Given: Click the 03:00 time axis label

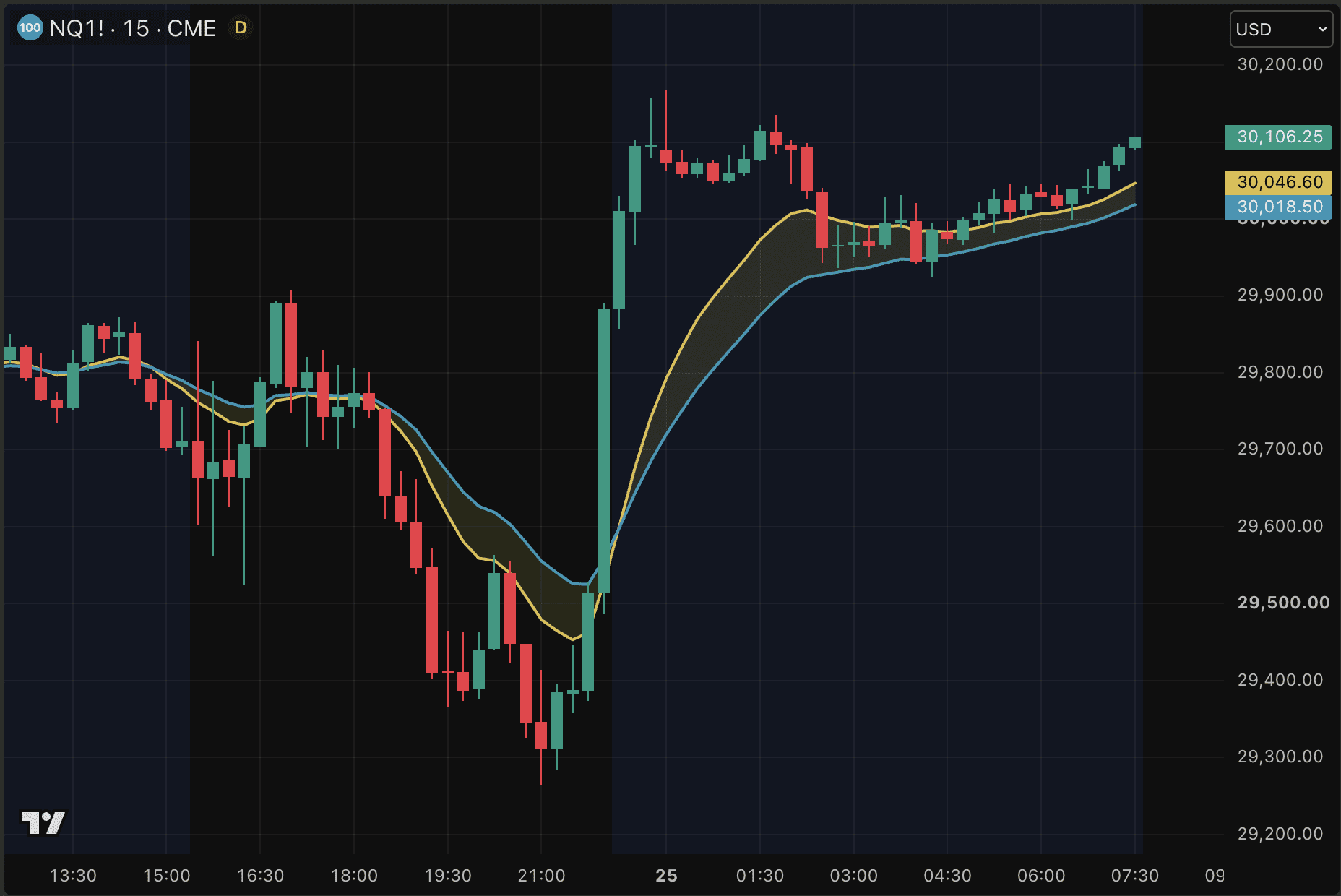Looking at the screenshot, I should pos(854,876).
